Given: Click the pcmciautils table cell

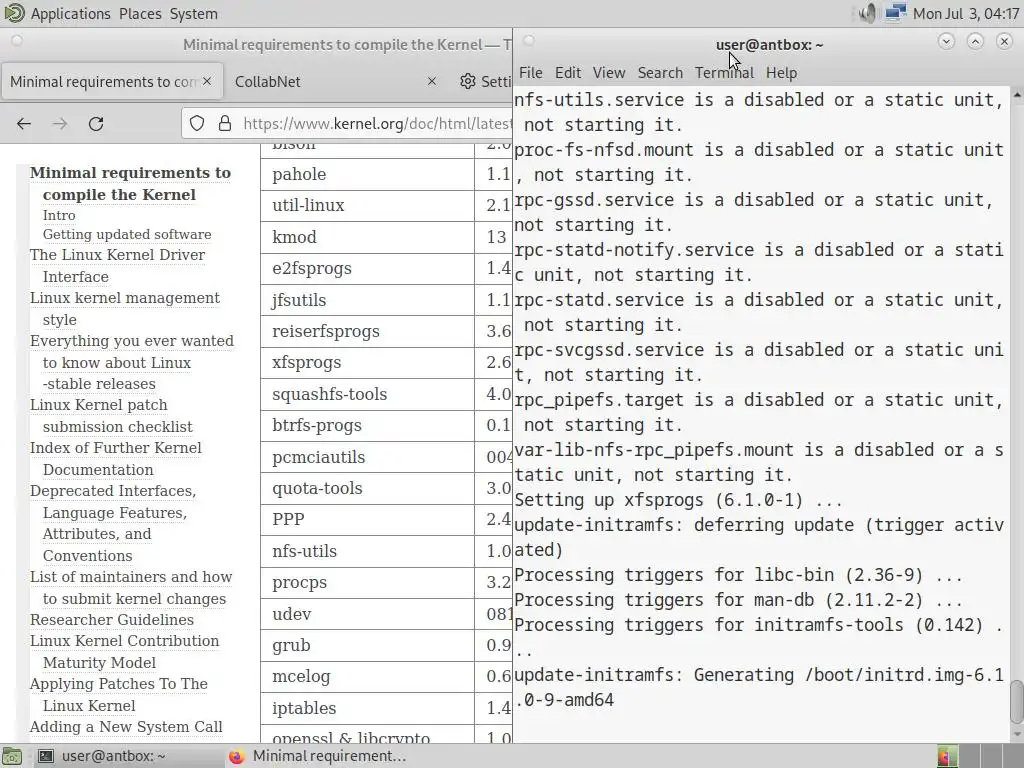Looking at the screenshot, I should 367,457.
